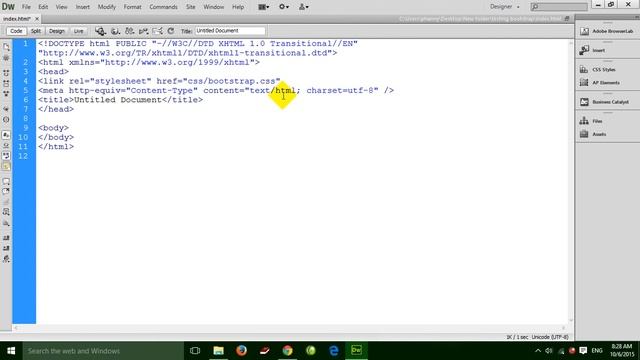Click Expand All coding toolbar icon

(x=6, y=93)
